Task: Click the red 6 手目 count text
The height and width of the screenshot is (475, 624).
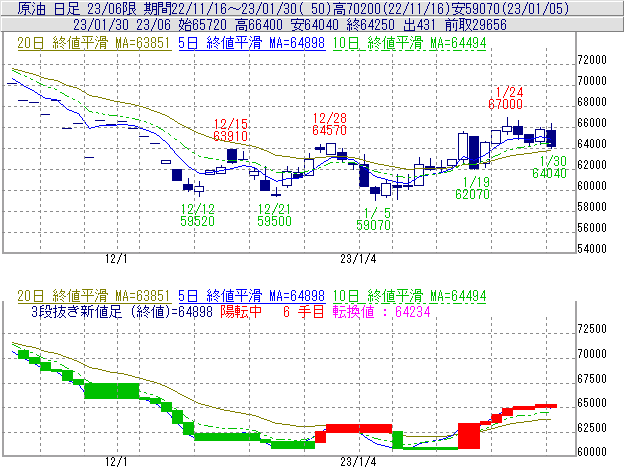Action: pyautogui.click(x=304, y=311)
